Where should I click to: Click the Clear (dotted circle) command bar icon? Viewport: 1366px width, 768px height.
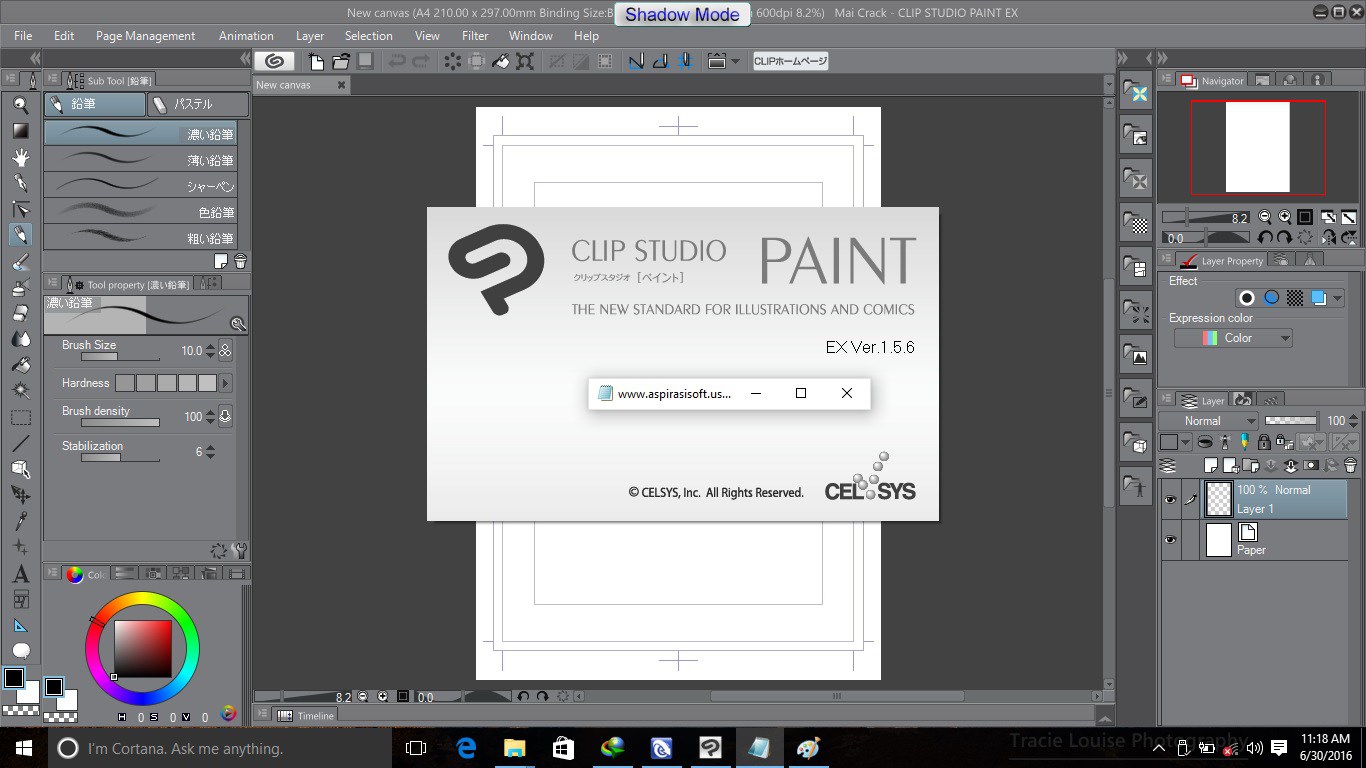tap(453, 61)
